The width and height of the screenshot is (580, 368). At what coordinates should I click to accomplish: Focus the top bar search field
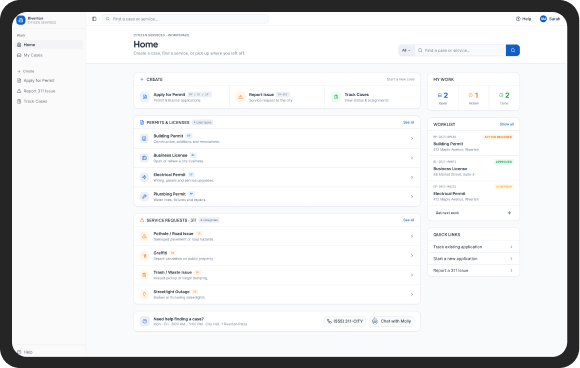(x=185, y=19)
